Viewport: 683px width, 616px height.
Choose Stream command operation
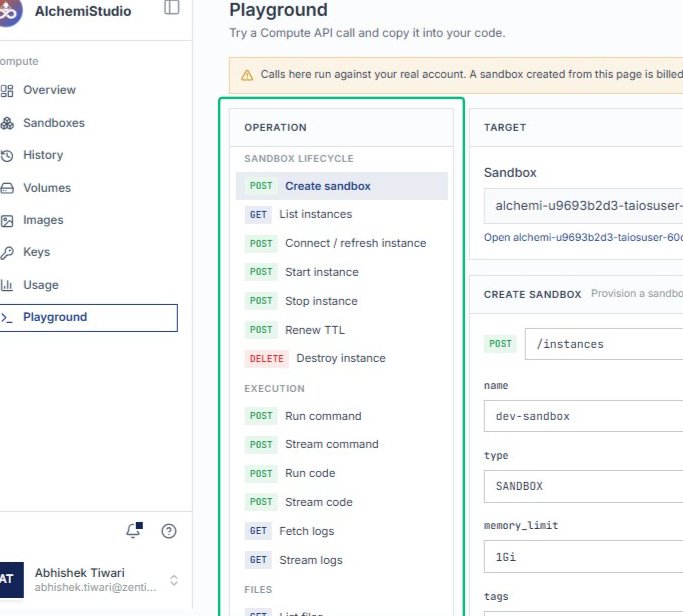click(x=342, y=444)
